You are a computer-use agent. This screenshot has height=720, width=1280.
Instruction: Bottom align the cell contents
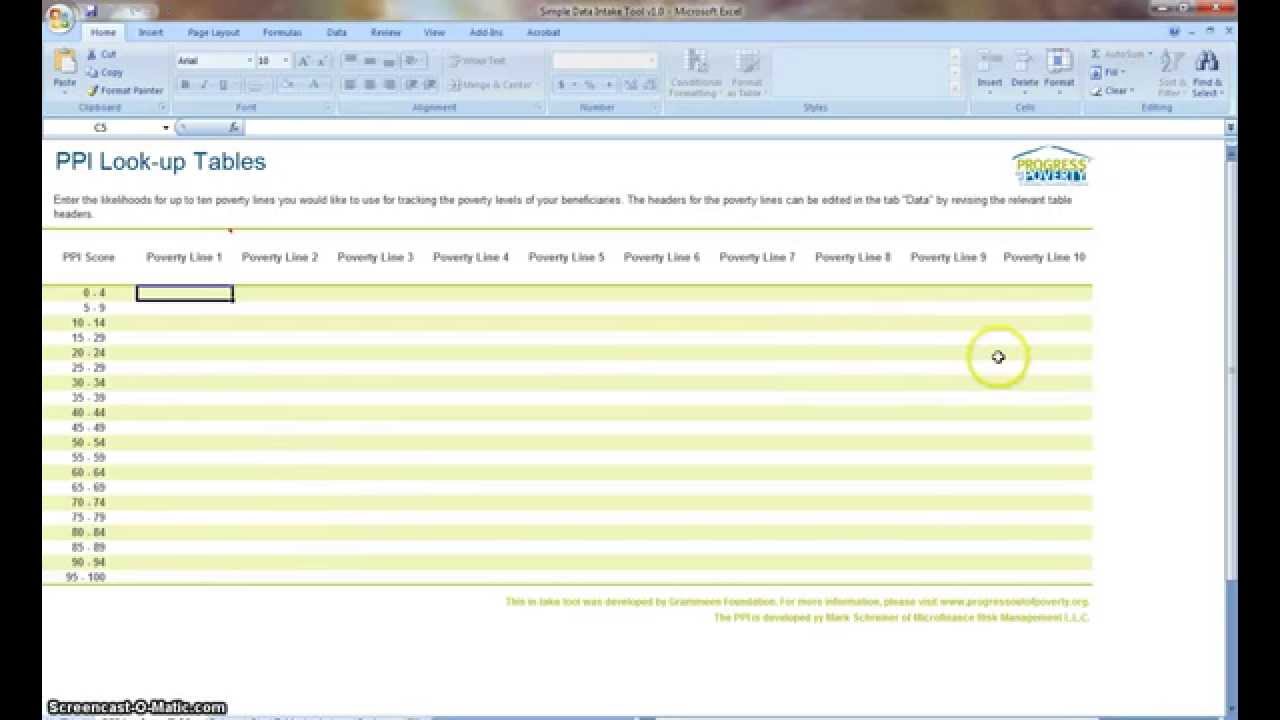(389, 61)
